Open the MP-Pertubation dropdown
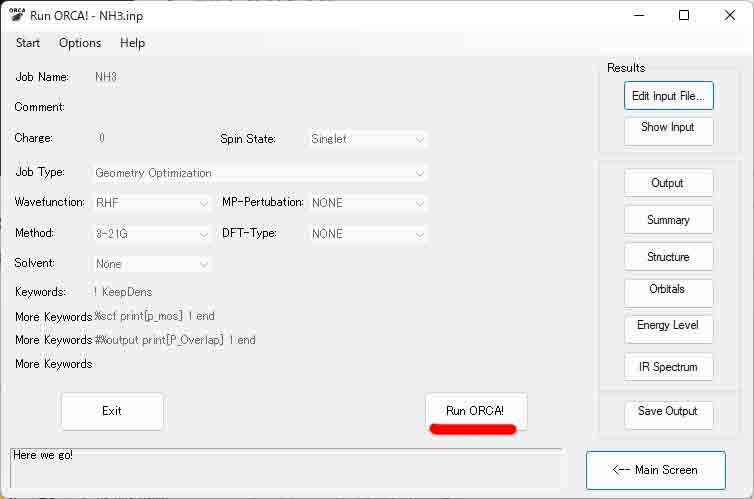This screenshot has height=499, width=754. [368, 203]
